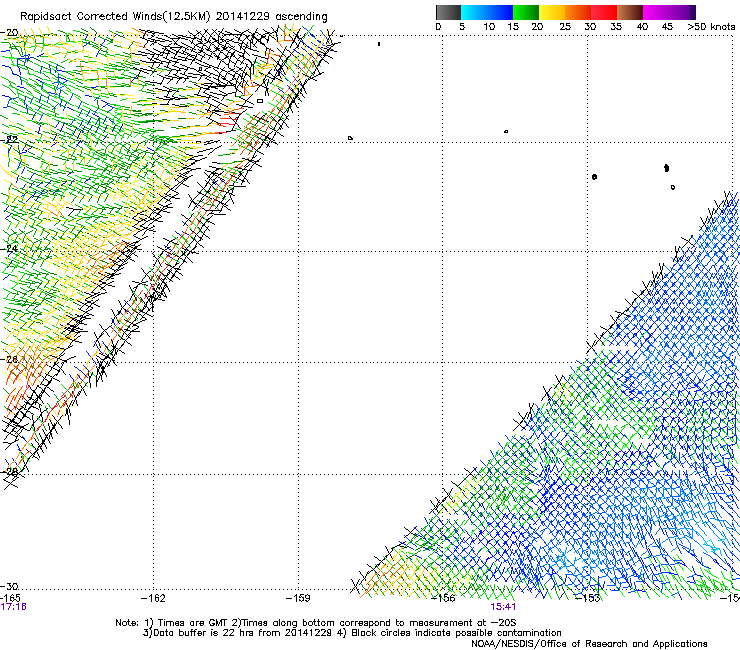
Task: Click the '0' legend scale label
Action: (438, 27)
